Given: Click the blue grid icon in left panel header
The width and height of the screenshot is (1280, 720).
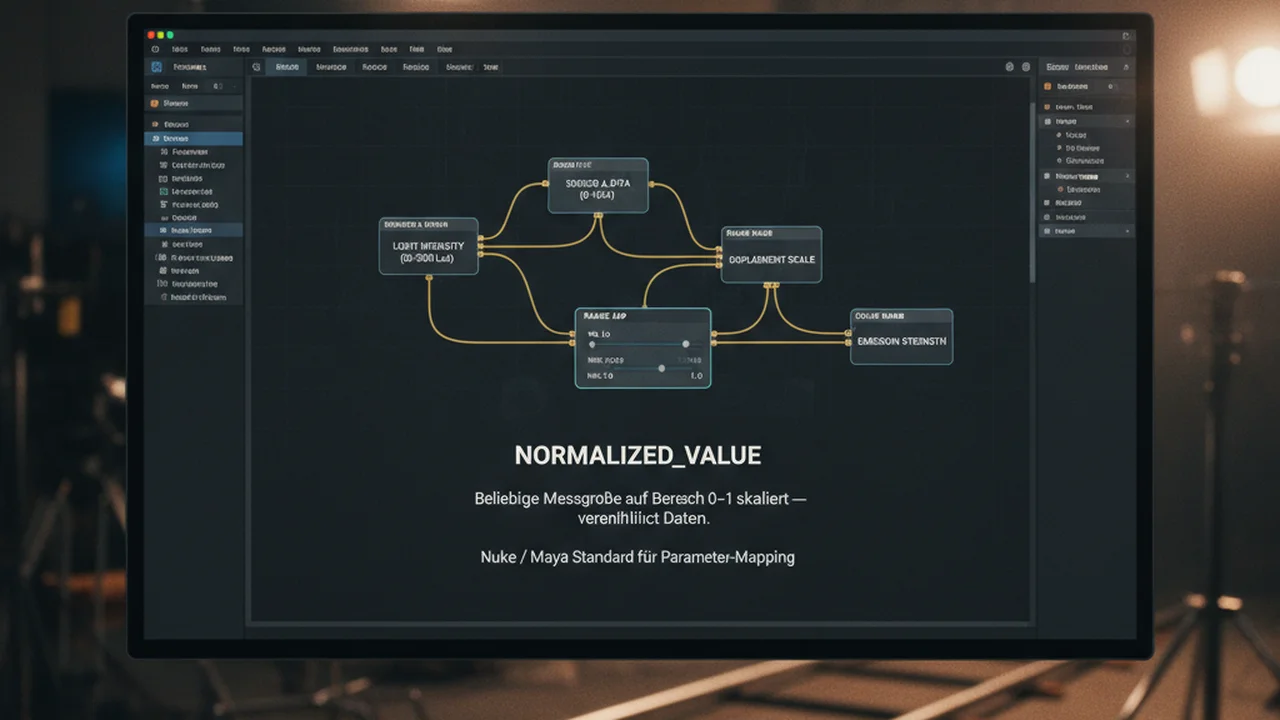Looking at the screenshot, I should pos(155,67).
